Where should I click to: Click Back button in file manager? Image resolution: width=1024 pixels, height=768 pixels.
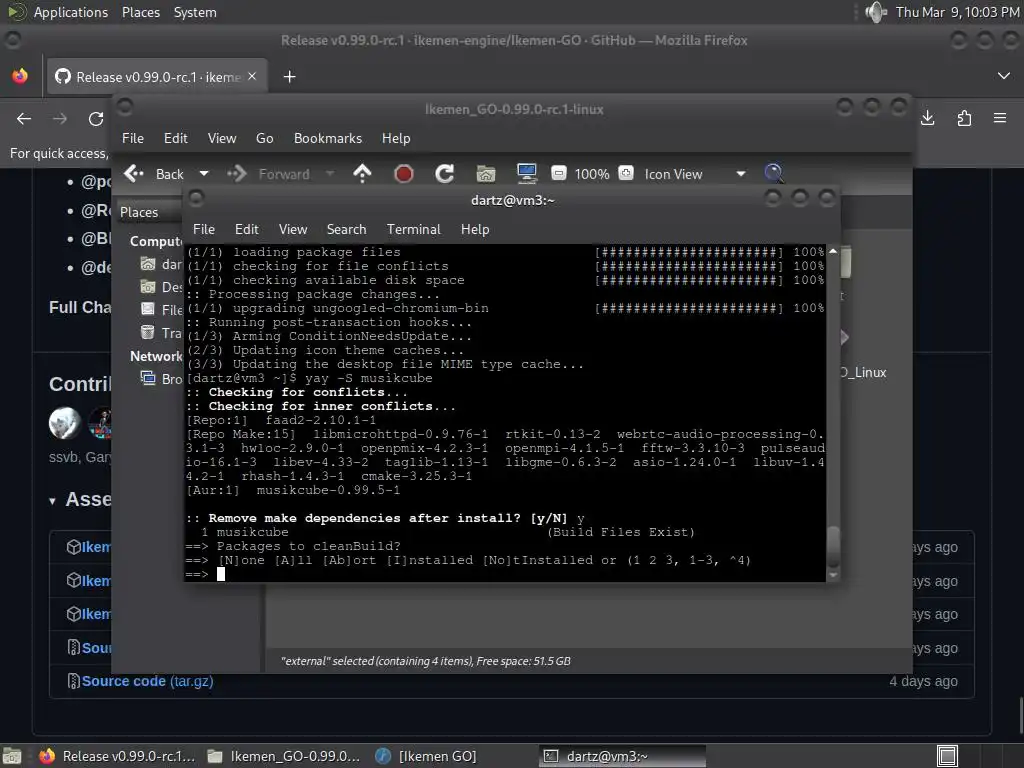tap(155, 174)
